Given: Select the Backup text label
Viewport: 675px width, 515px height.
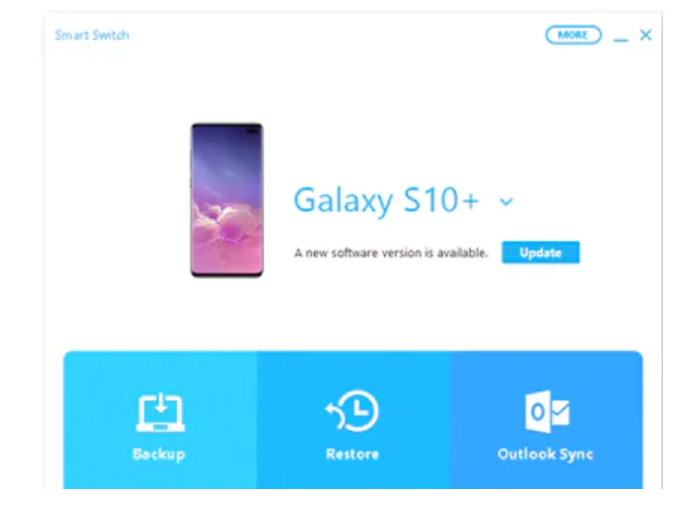Looking at the screenshot, I should (159, 454).
